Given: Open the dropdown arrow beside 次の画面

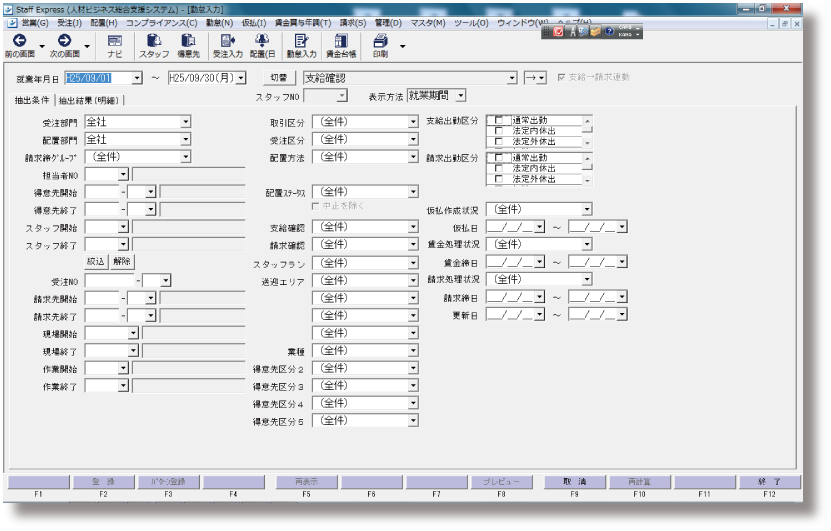Looking at the screenshot, I should click(x=87, y=47).
